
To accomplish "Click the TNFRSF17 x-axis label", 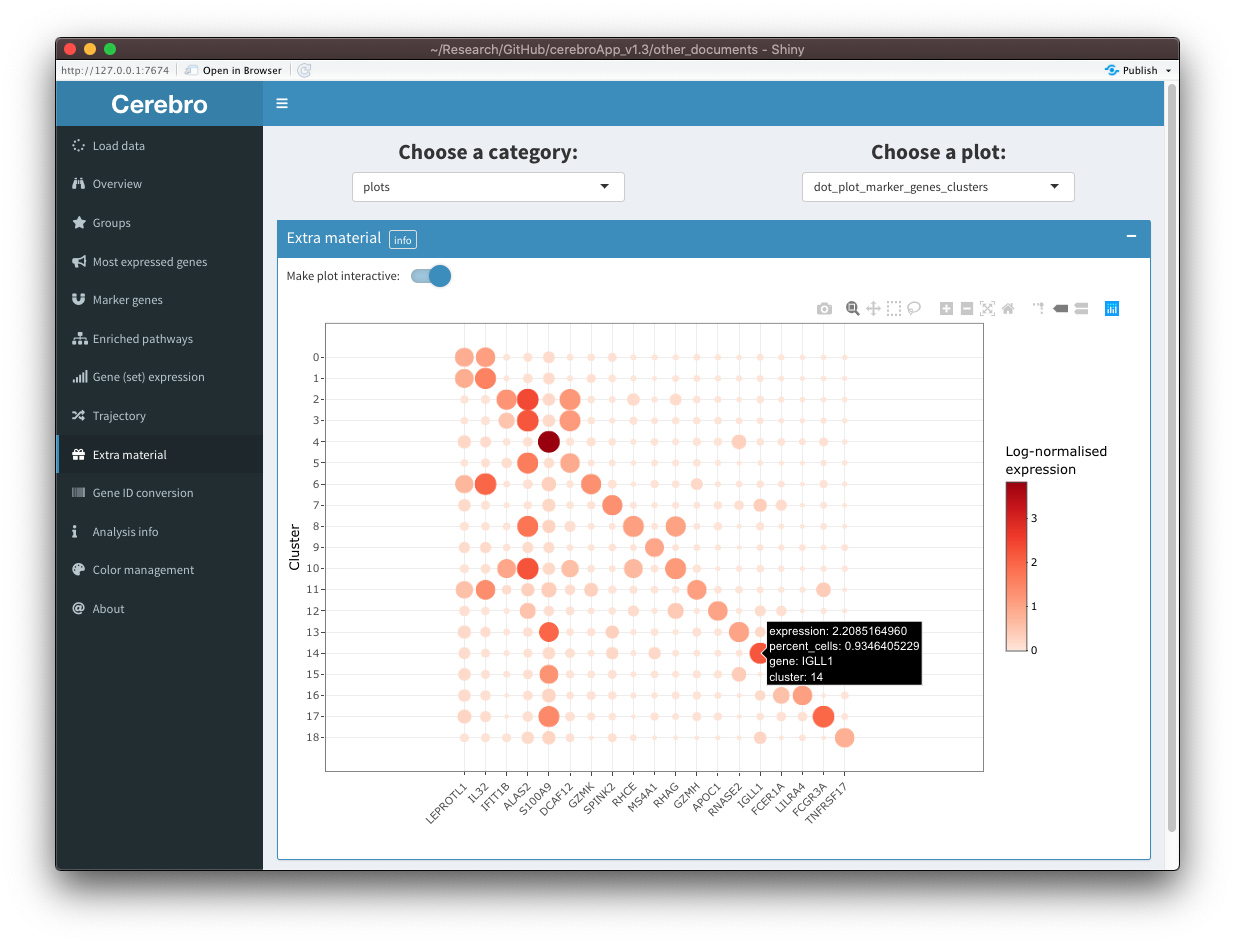I will point(828,802).
